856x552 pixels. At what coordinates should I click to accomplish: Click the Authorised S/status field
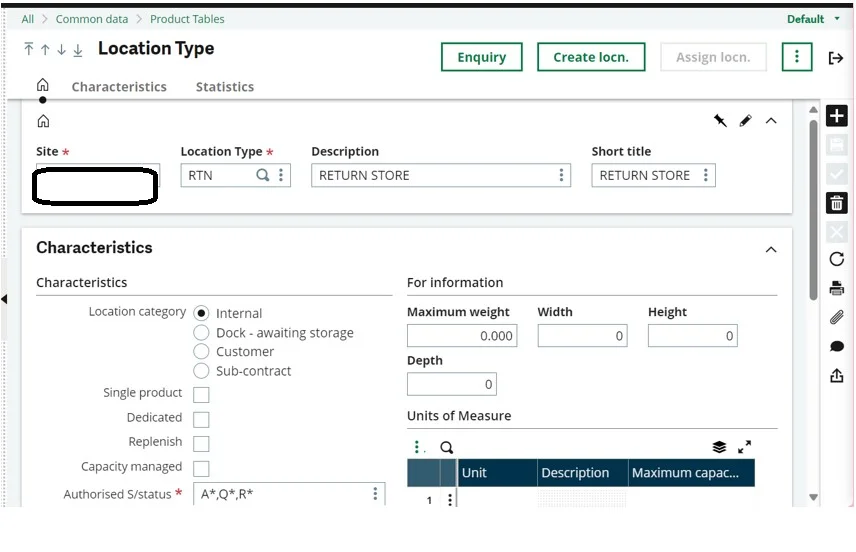289,494
